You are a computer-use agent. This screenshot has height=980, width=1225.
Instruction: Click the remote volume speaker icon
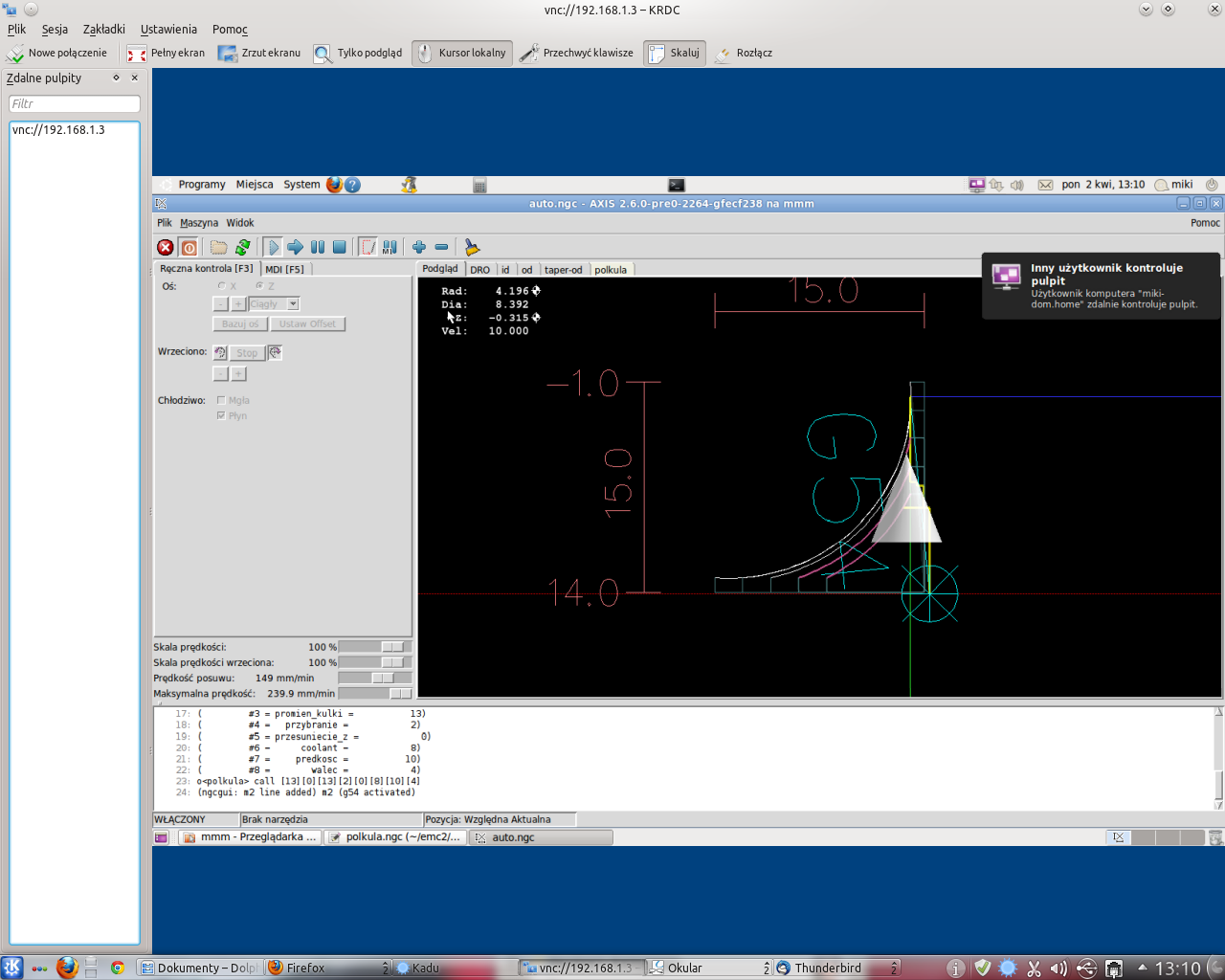[1016, 185]
